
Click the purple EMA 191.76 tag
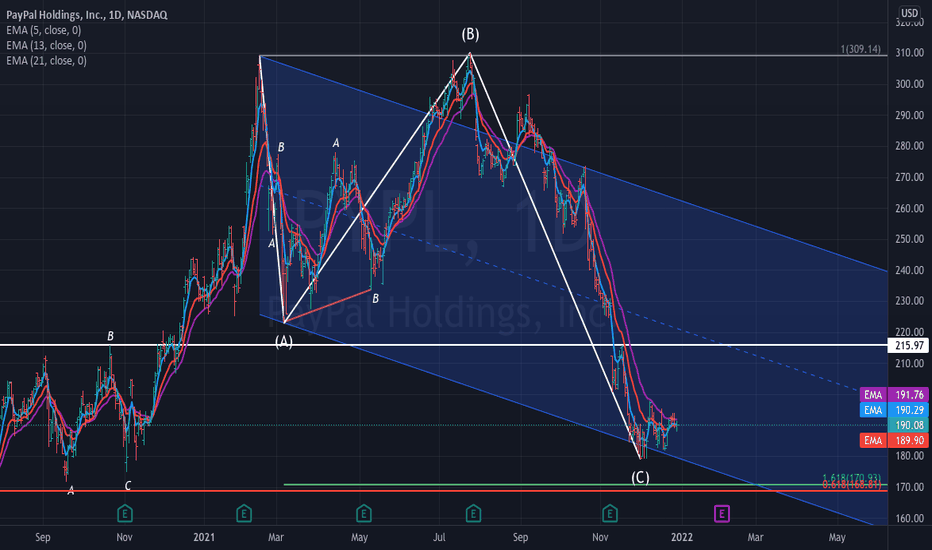click(x=894, y=394)
